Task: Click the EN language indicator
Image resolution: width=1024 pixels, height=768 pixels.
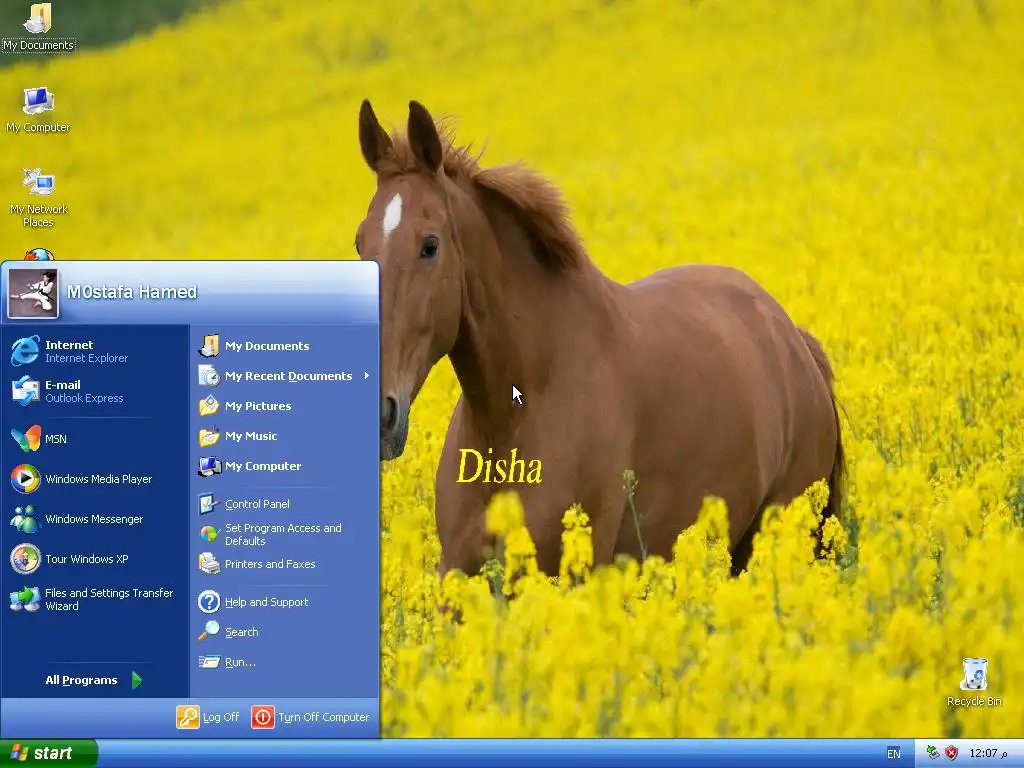Action: point(893,754)
